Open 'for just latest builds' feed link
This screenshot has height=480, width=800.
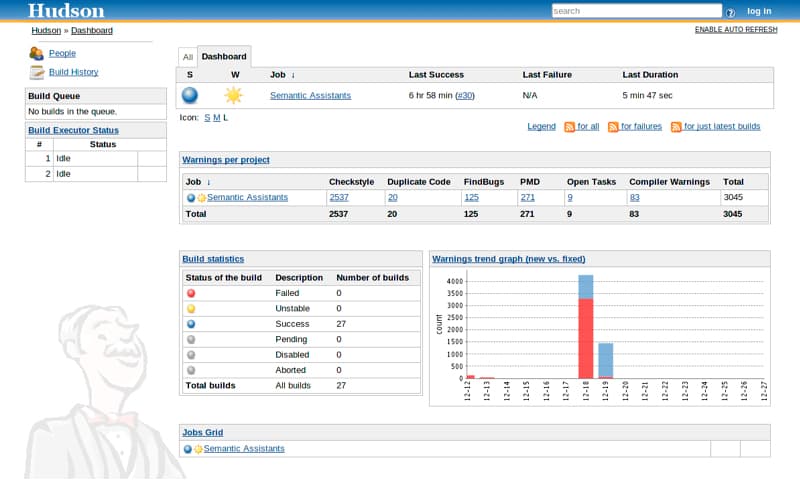click(x=722, y=126)
